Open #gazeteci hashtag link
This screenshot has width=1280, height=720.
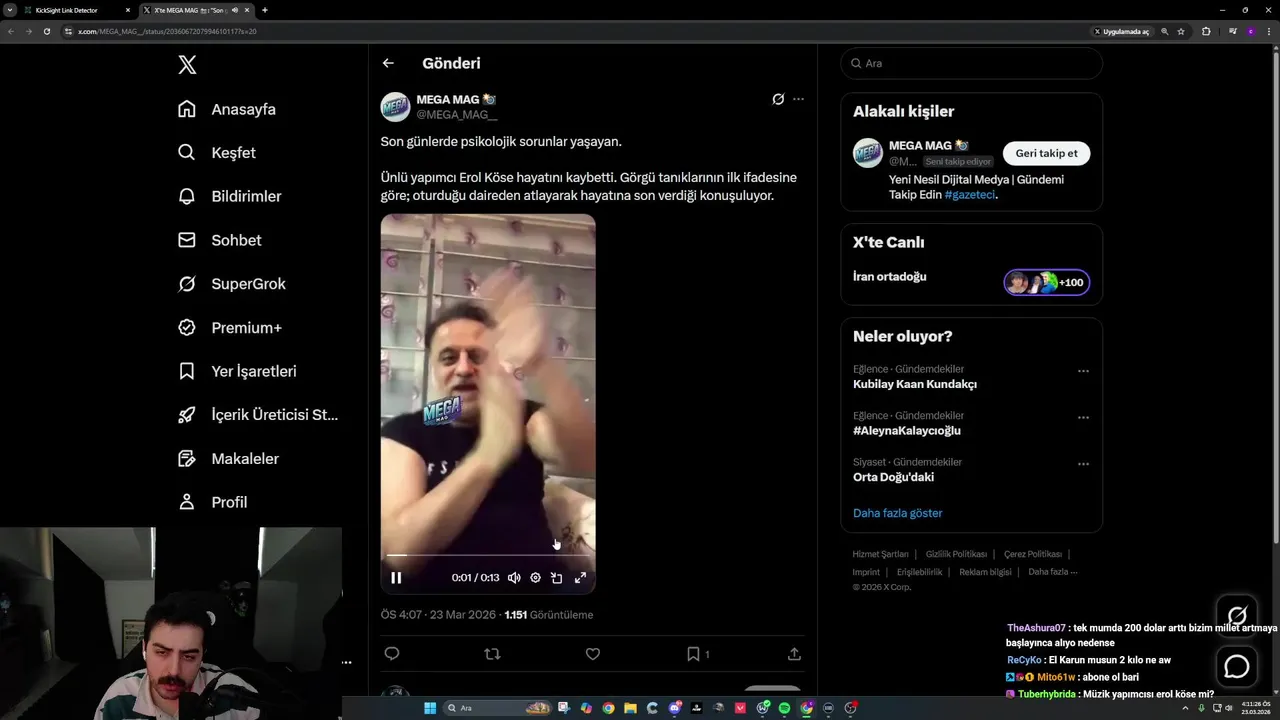(x=970, y=195)
